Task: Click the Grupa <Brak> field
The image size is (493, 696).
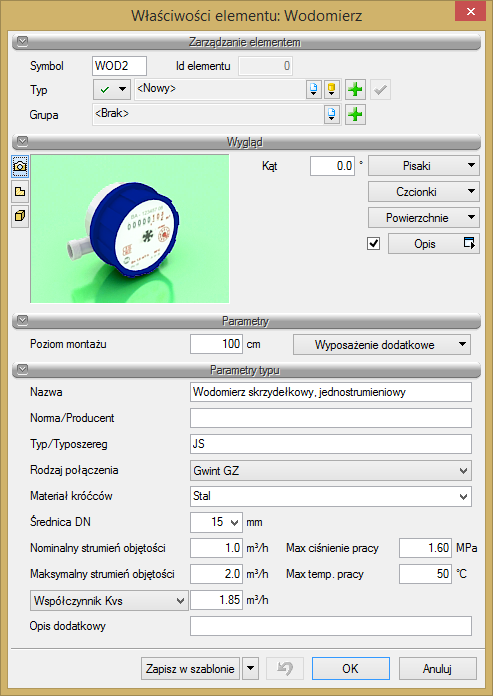Action: tap(208, 114)
